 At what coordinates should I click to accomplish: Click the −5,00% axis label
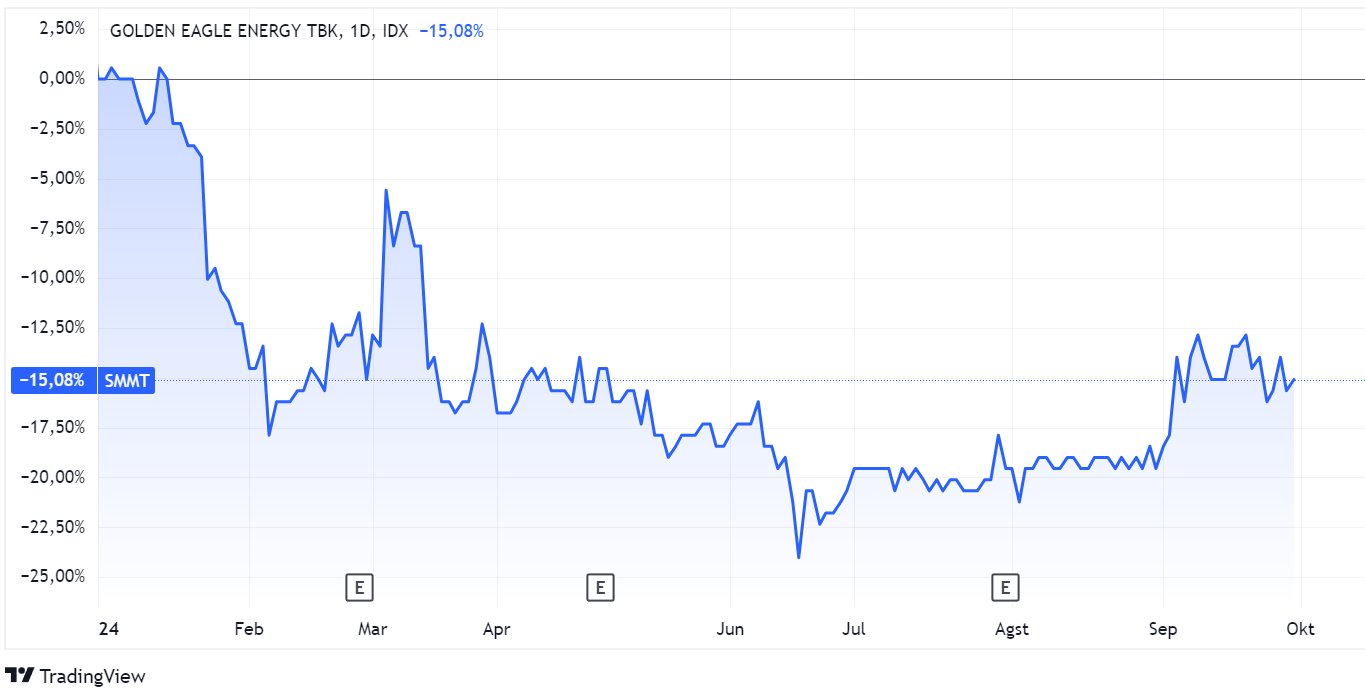(57, 178)
